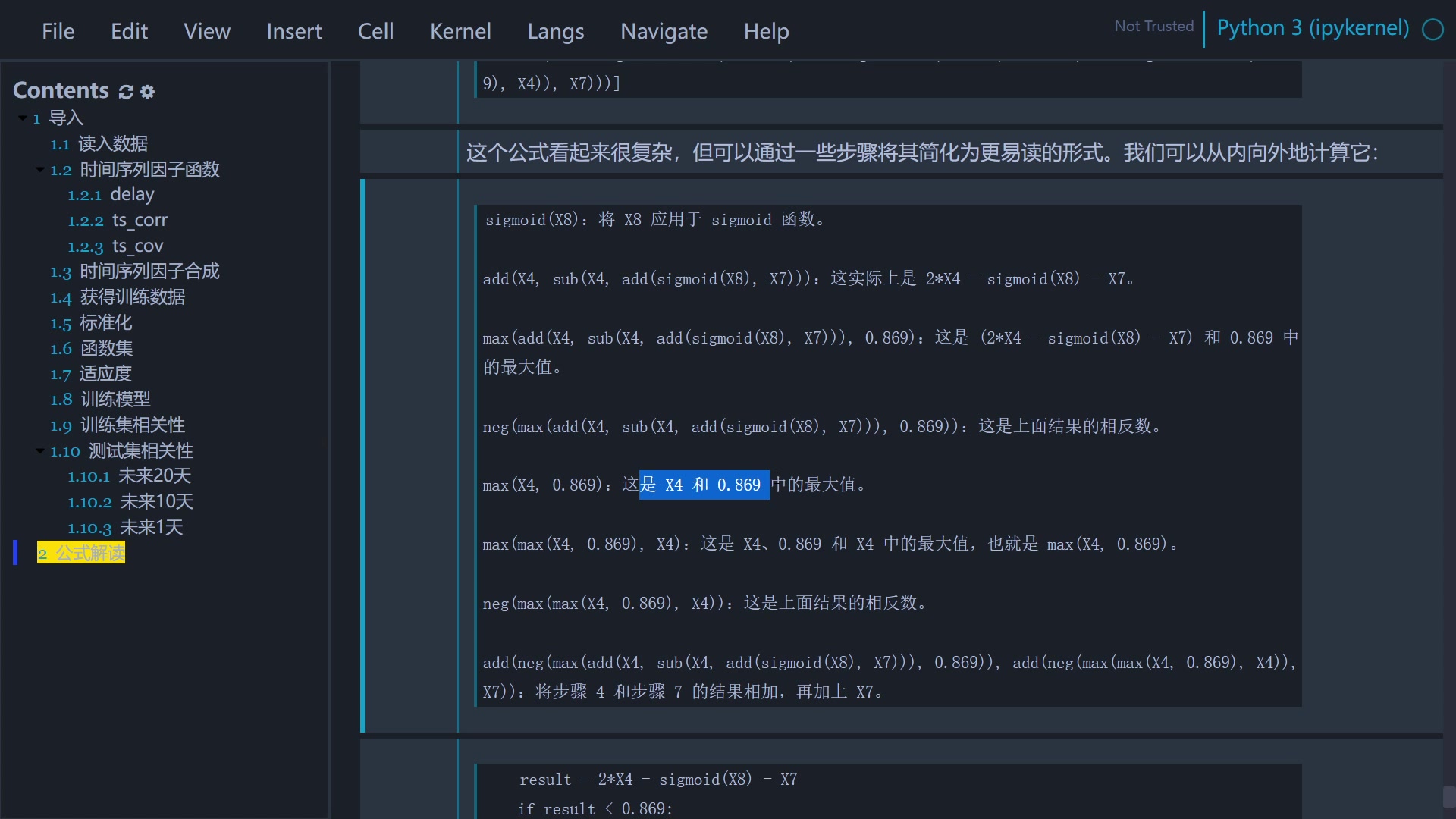This screenshot has height=819, width=1456.
Task: Jump to 1.10.2 未来10天 section
Action: [130, 502]
